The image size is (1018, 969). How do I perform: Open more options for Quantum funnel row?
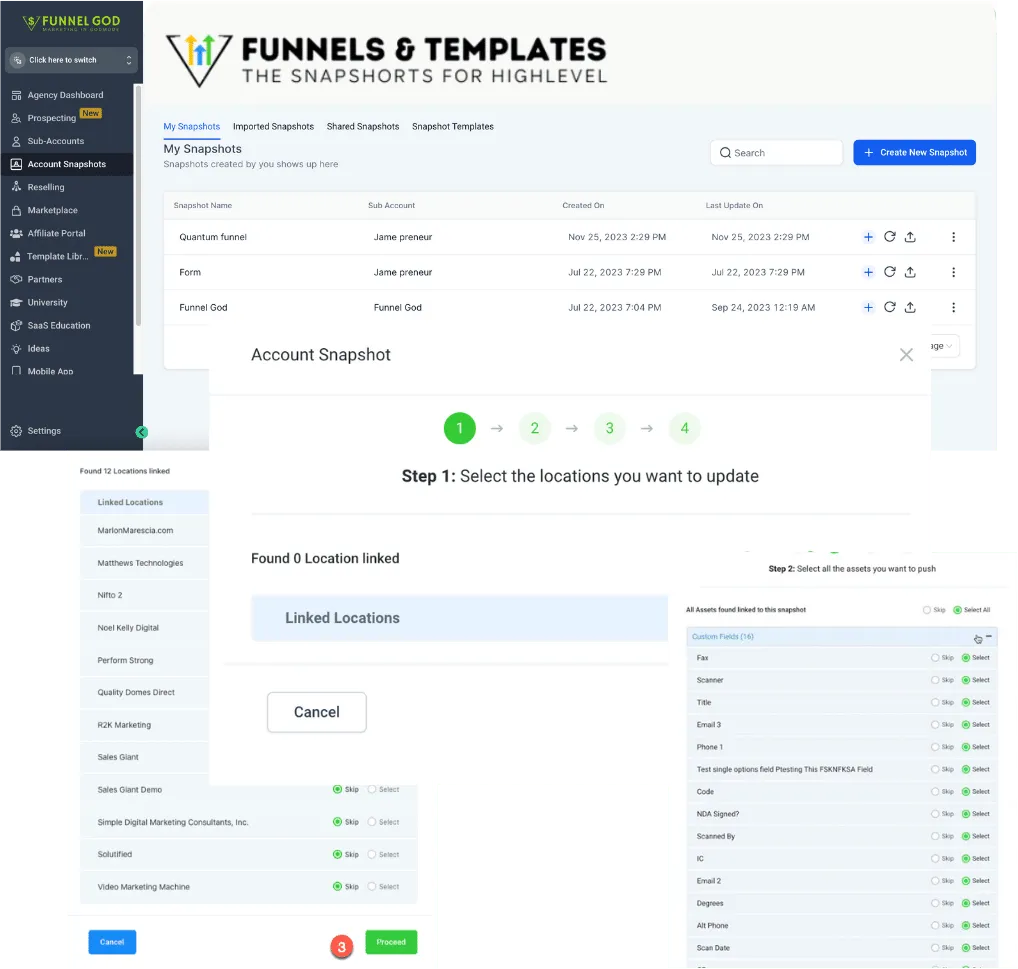click(x=953, y=237)
